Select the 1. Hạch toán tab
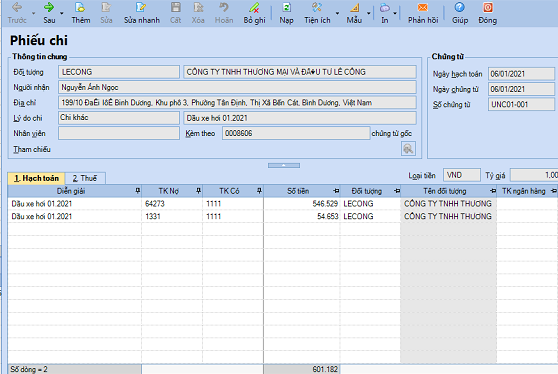The image size is (558, 374). click(36, 178)
